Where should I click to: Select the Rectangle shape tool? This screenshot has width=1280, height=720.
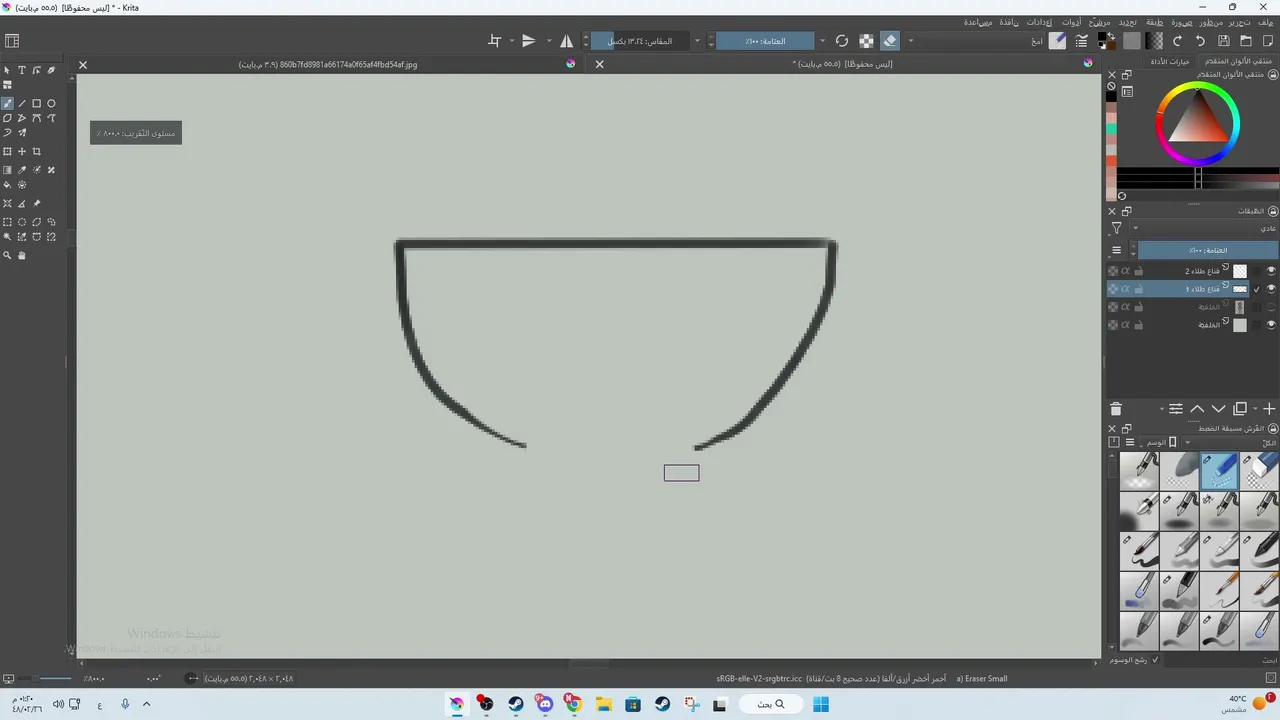click(36, 104)
